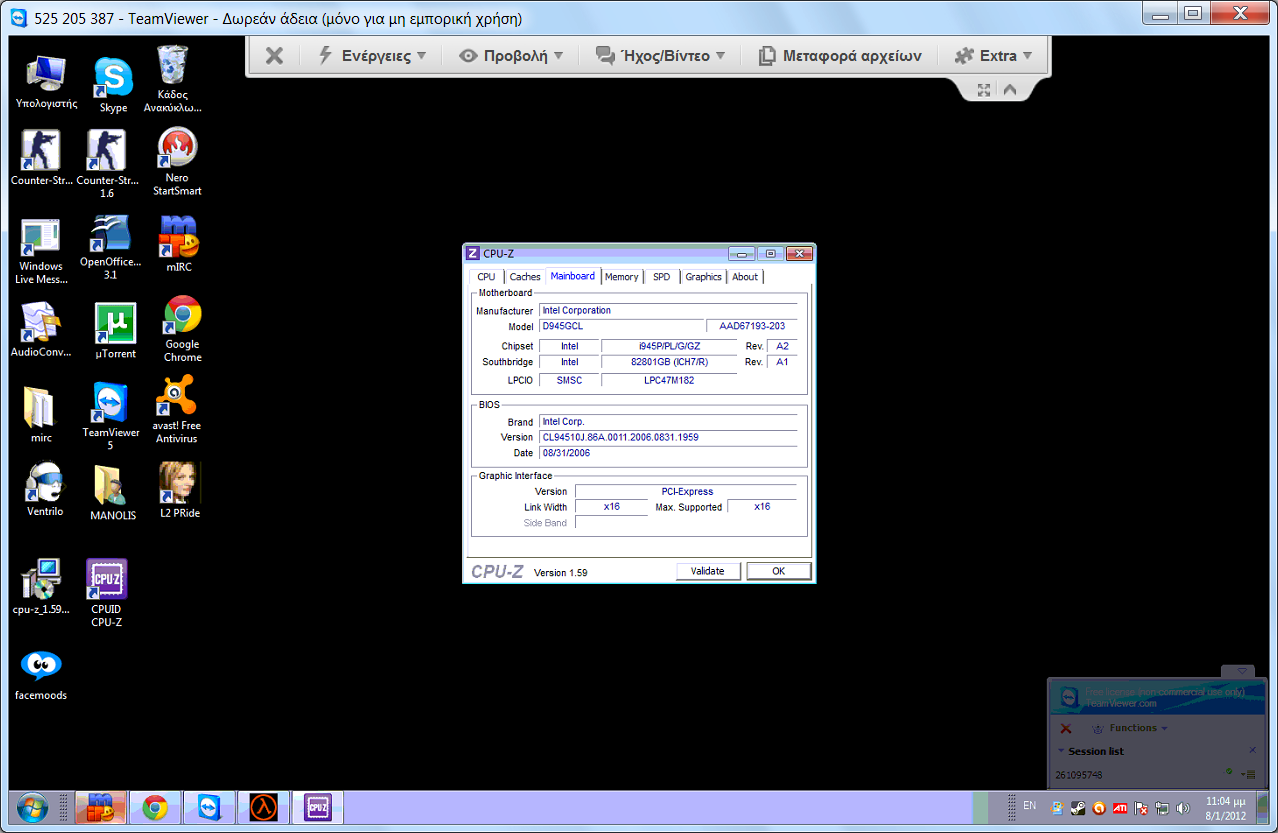This screenshot has width=1278, height=833.
Task: Open L2 PRide desktop icon
Action: click(x=180, y=490)
